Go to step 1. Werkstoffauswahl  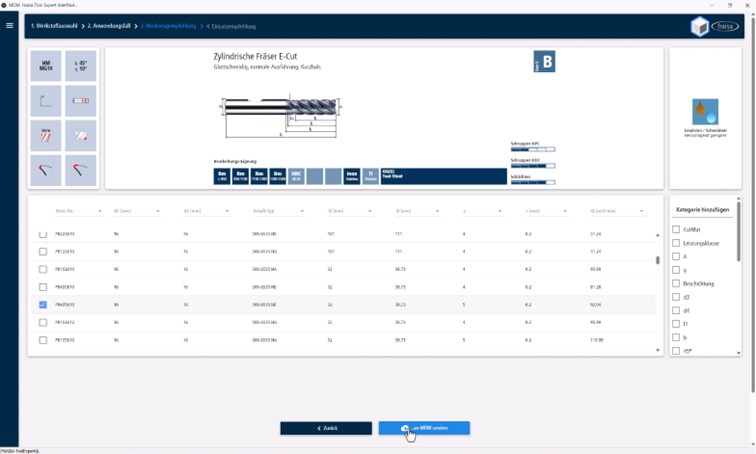pyautogui.click(x=54, y=26)
